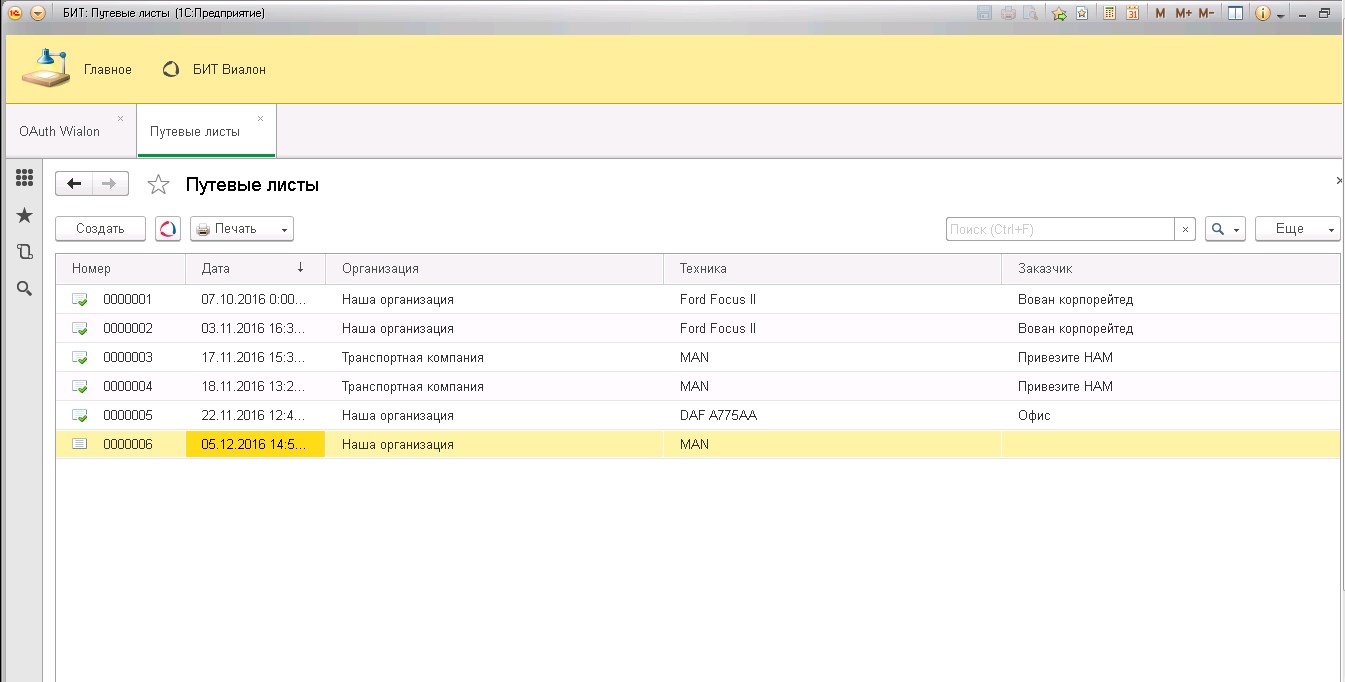This screenshot has width=1345, height=682.
Task: Open the БИТ Виалон section
Action: coord(214,70)
